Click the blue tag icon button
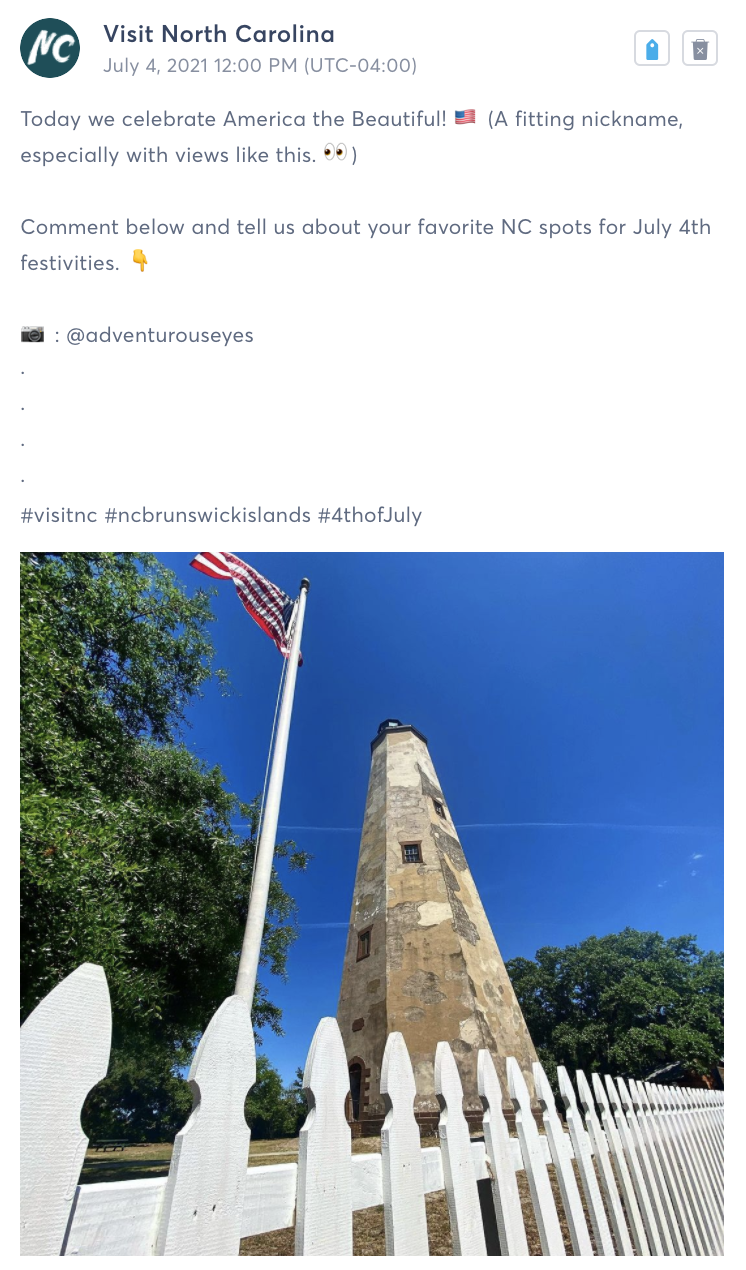The width and height of the screenshot is (746, 1270). 652,49
